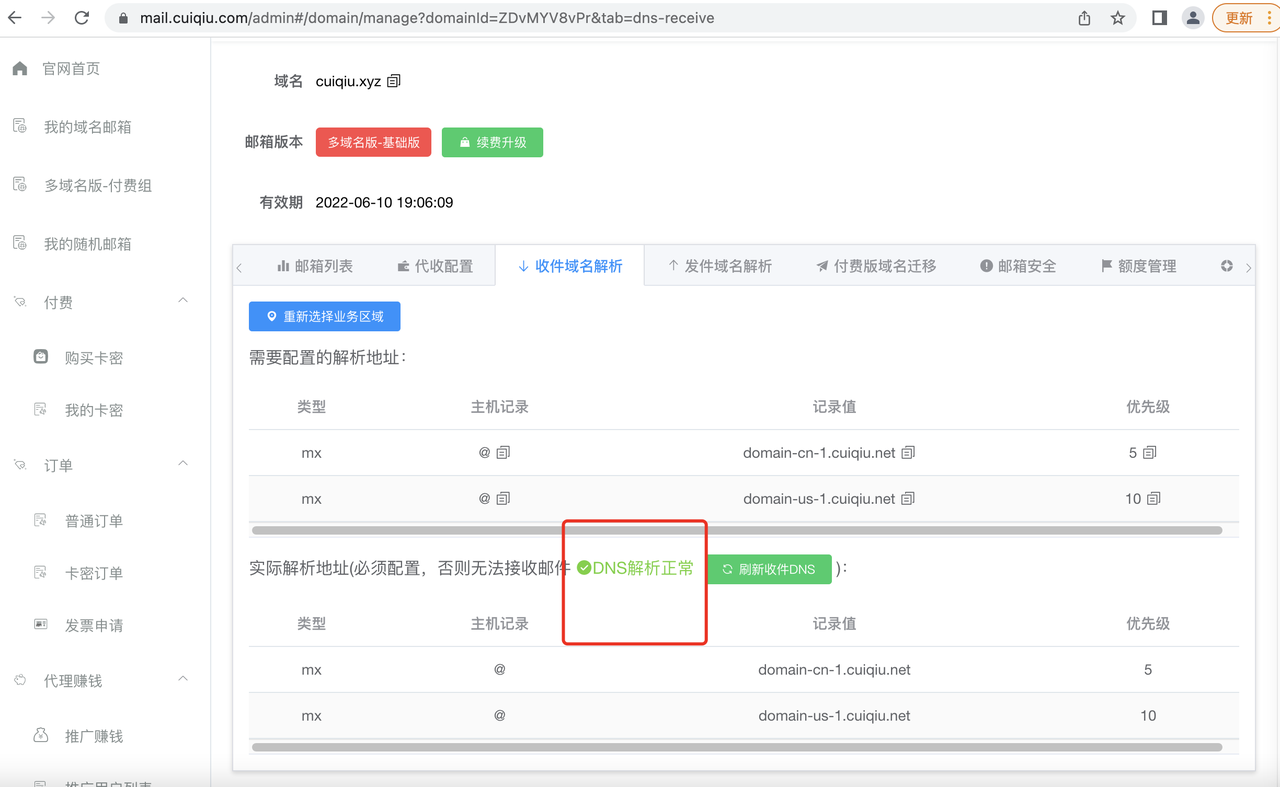Switch to 付费版域名迁移 tab
Image resolution: width=1280 pixels, height=787 pixels.
(x=876, y=266)
